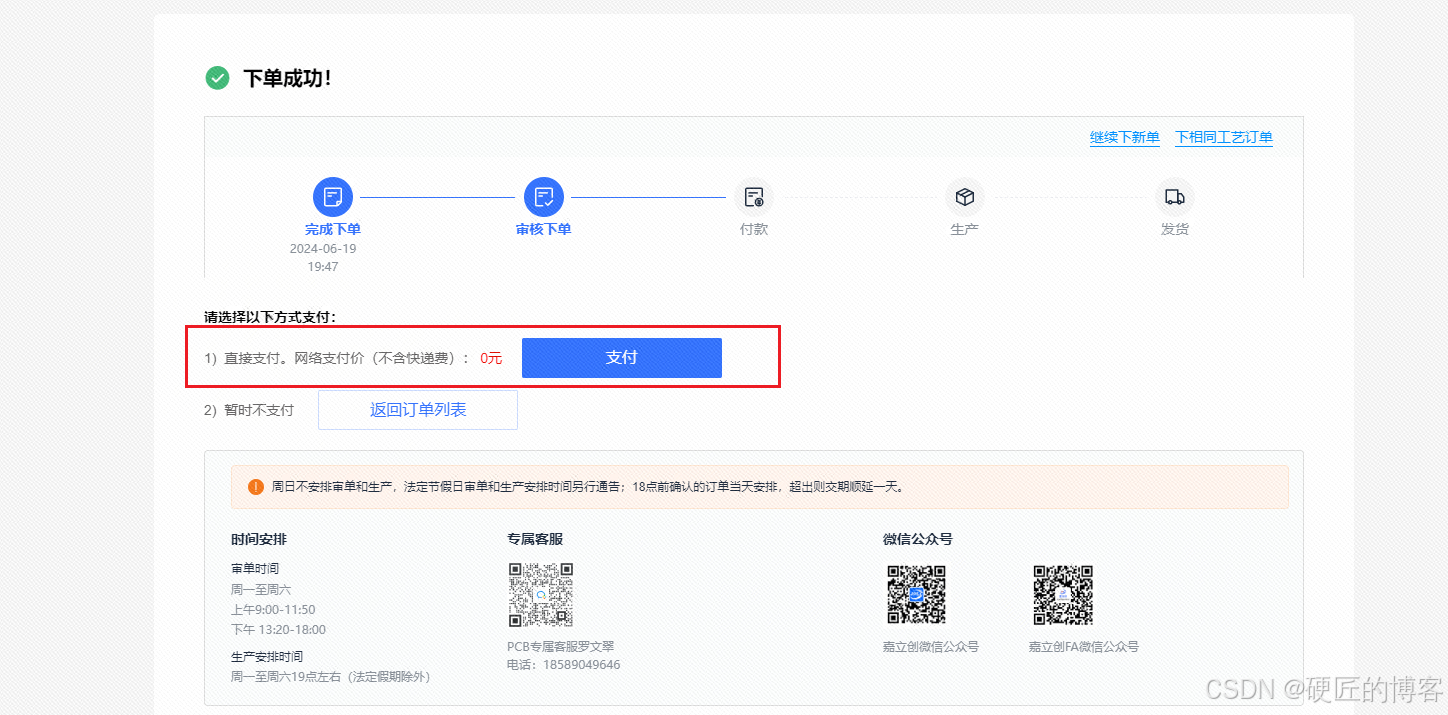Click the 暂时不支付 option text
Viewport: 1448px width, 715px height.
pos(259,410)
